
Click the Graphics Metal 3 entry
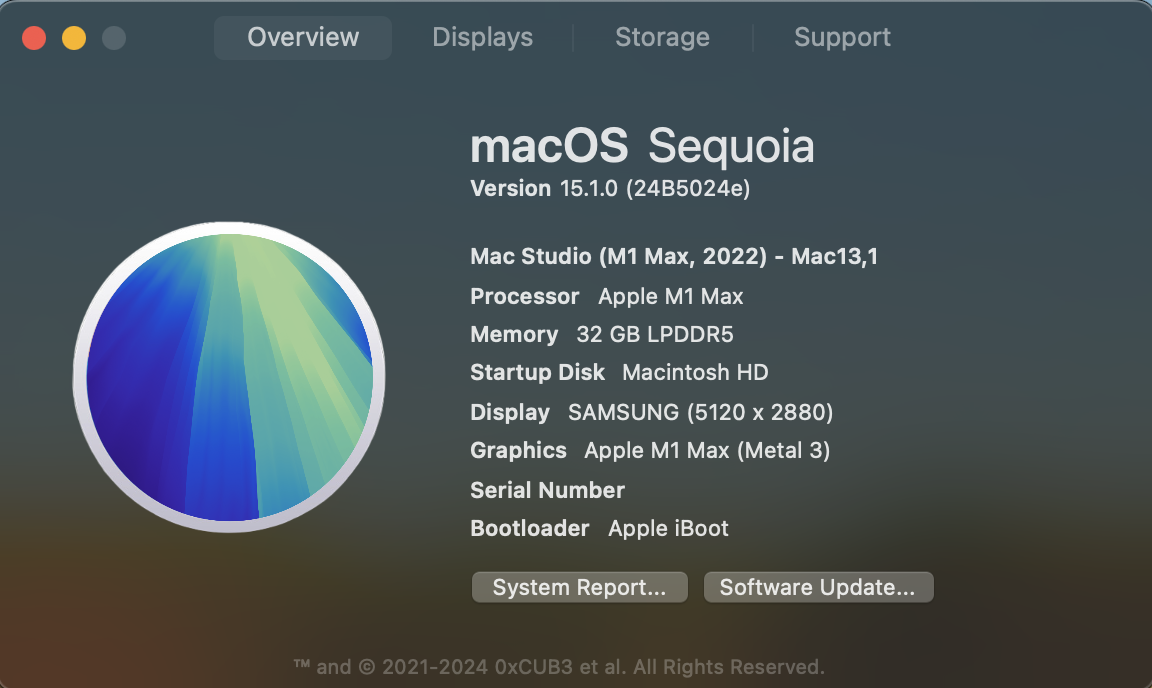pos(650,451)
